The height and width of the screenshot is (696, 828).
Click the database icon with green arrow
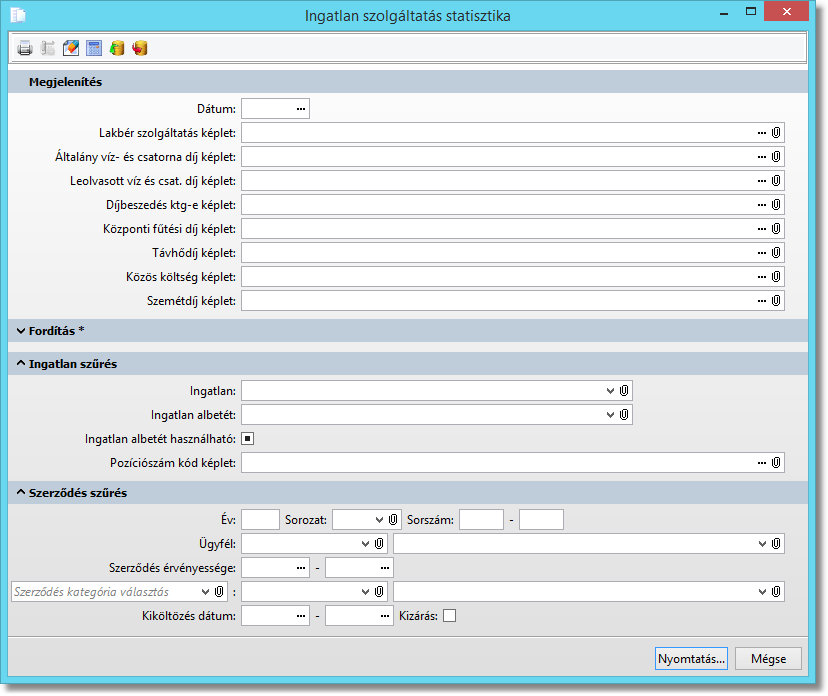(117, 47)
